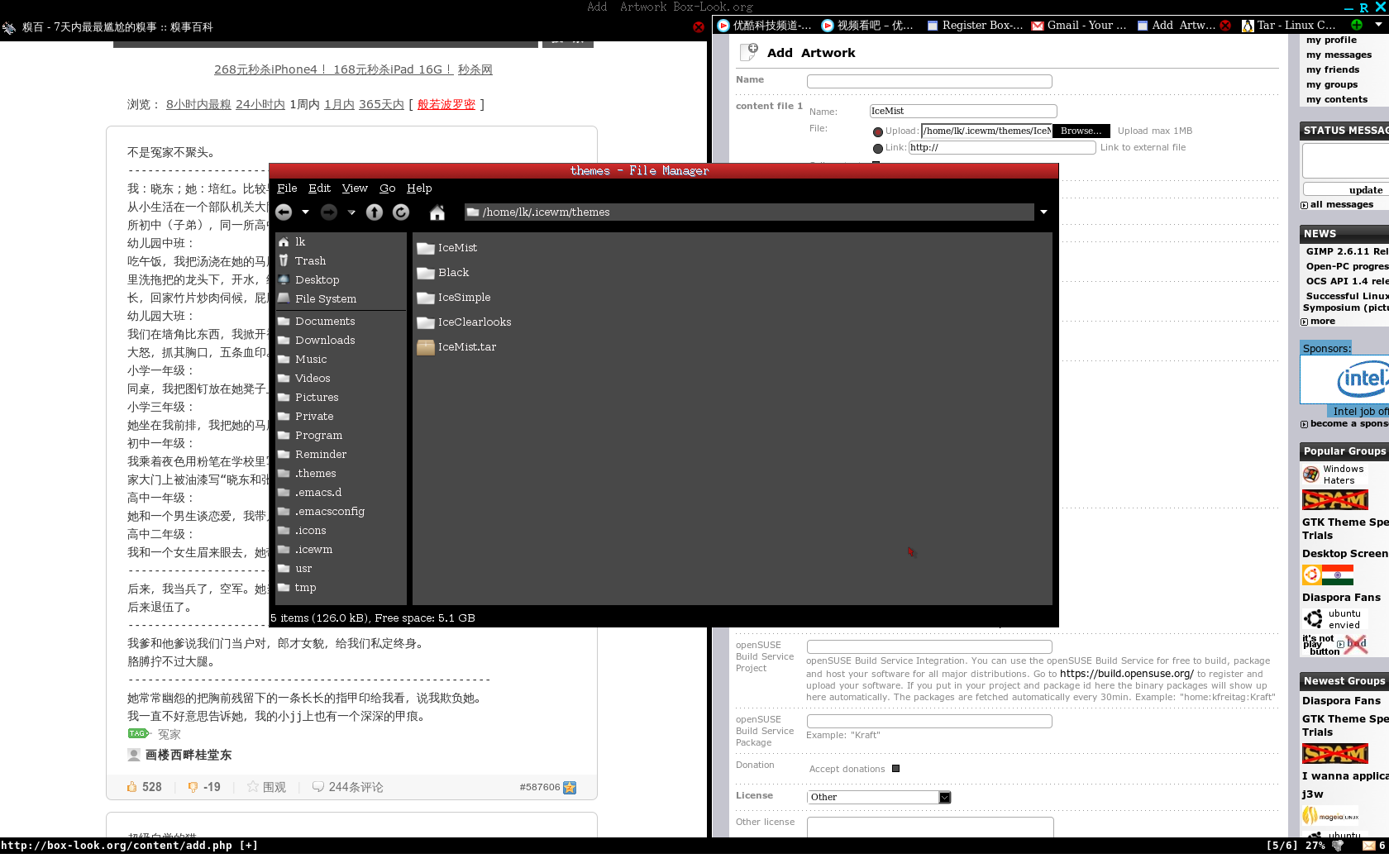Reload the folder with refresh icon
The width and height of the screenshot is (1389, 868).
(x=401, y=212)
